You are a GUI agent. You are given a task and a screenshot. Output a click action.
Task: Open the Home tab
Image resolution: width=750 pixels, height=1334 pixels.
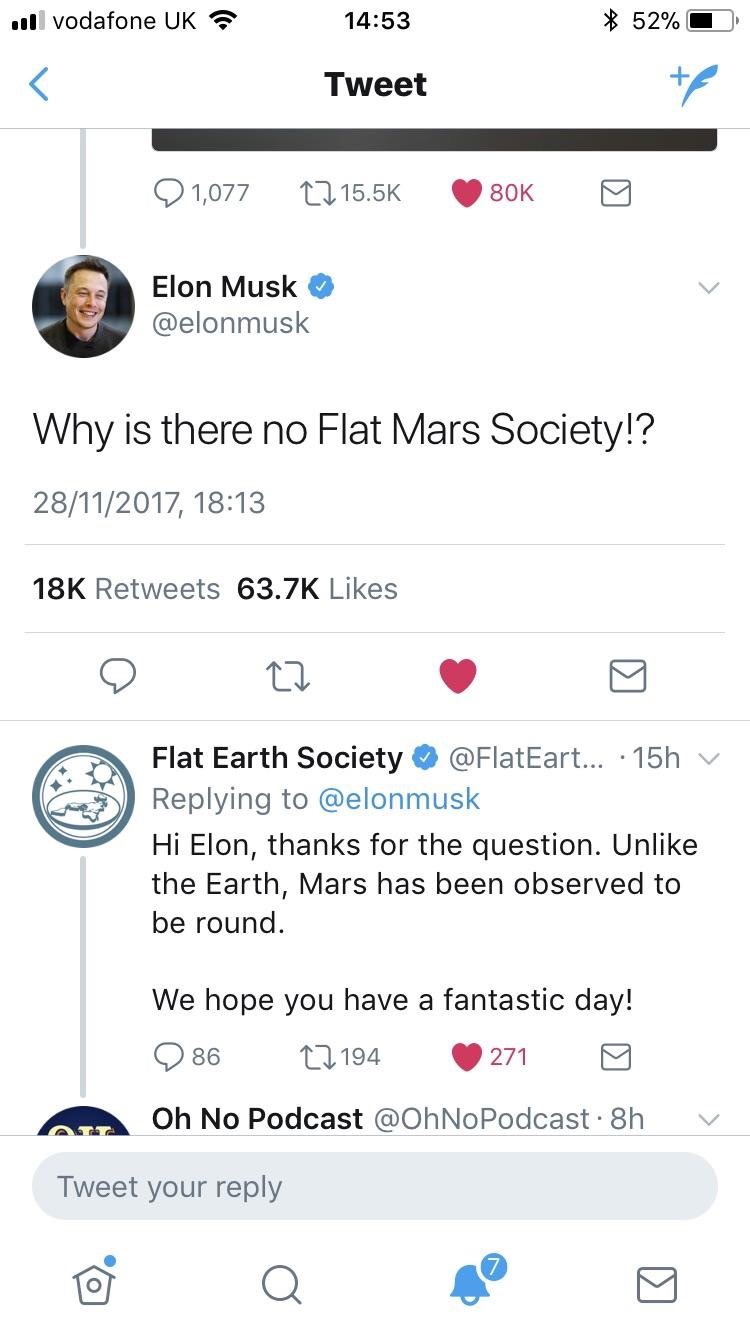coord(94,1283)
